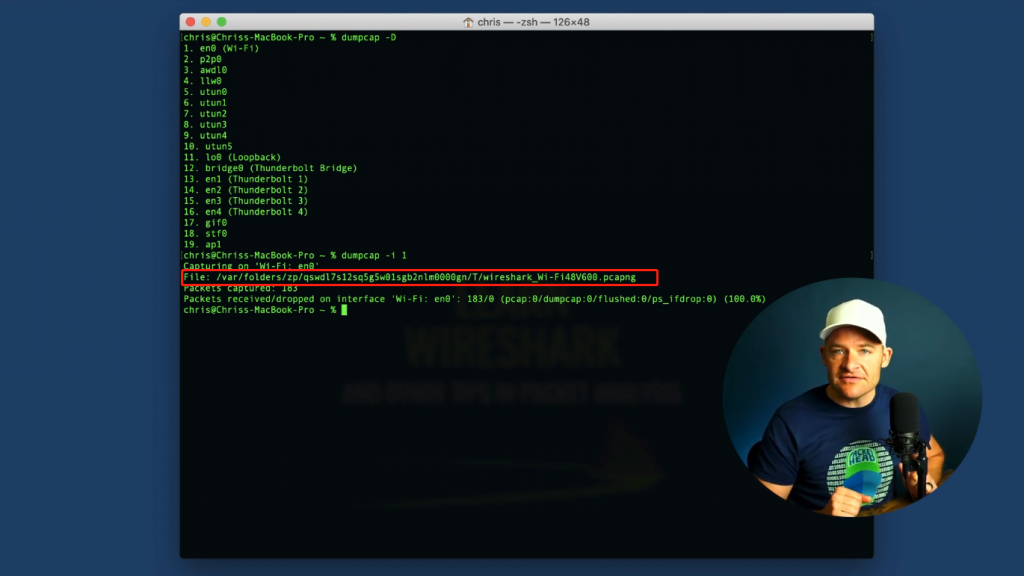Click the line '10. utun5'
This screenshot has height=576, width=1024.
tap(208, 146)
